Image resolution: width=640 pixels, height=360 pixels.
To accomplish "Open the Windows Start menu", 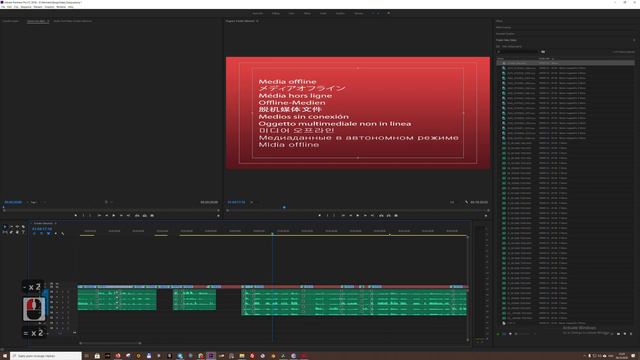I will pos(4,356).
